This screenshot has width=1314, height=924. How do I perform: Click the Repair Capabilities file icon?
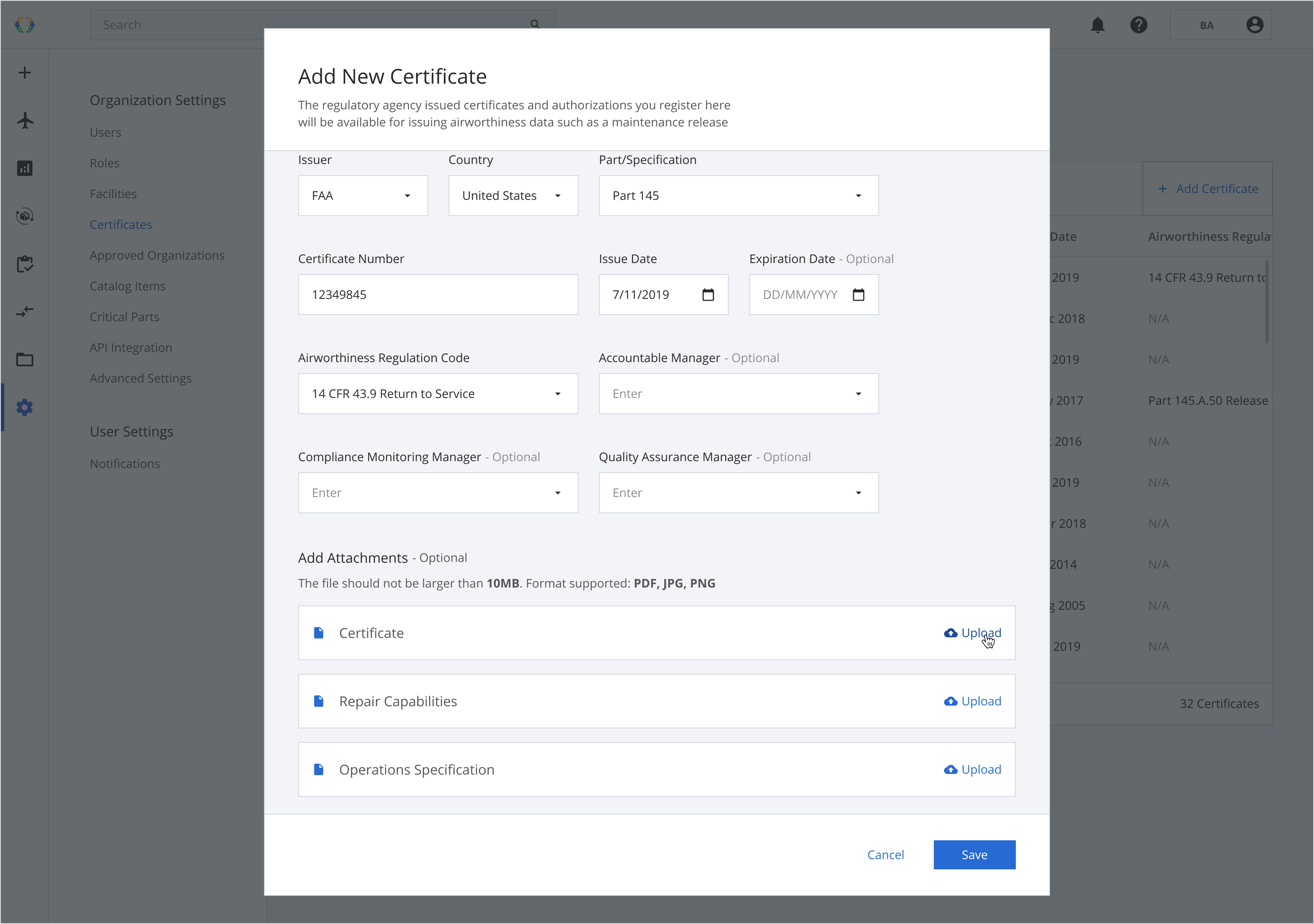tap(319, 702)
